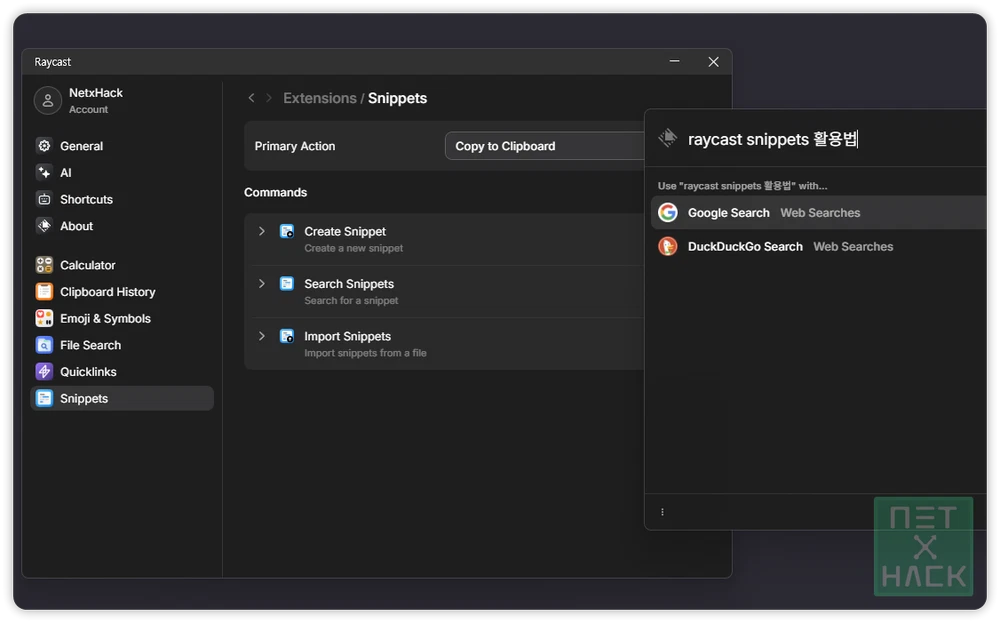
Task: Click 'Web Searches' label beside DuckDuckGo Search
Action: click(853, 247)
